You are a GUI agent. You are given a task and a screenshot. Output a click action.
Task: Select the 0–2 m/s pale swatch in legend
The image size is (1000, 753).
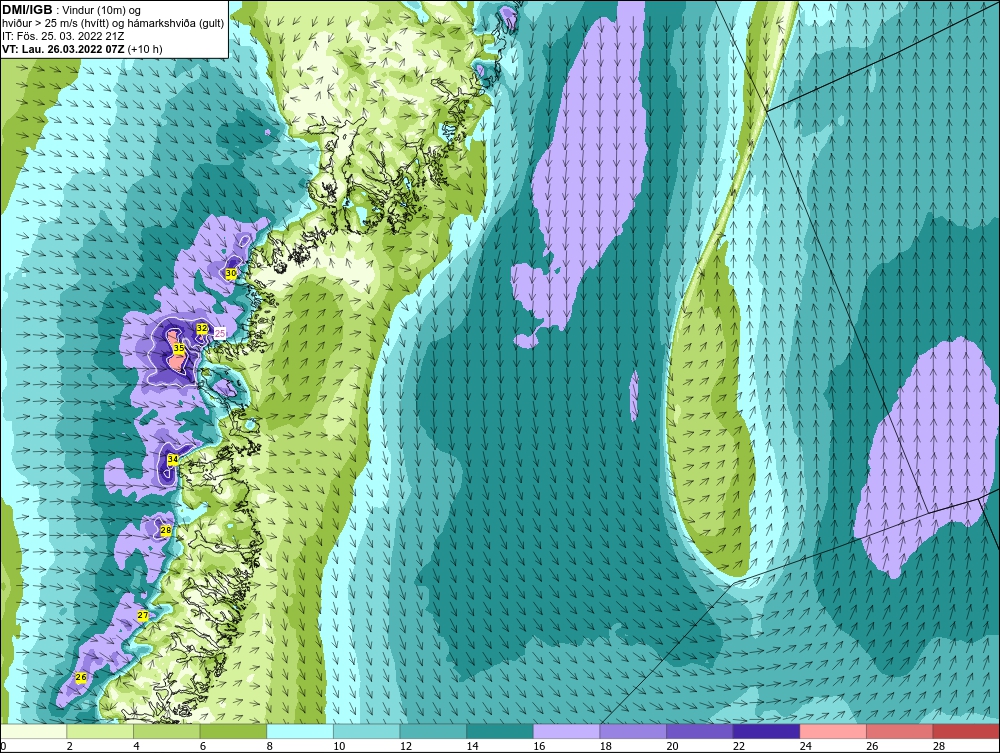click(x=33, y=731)
